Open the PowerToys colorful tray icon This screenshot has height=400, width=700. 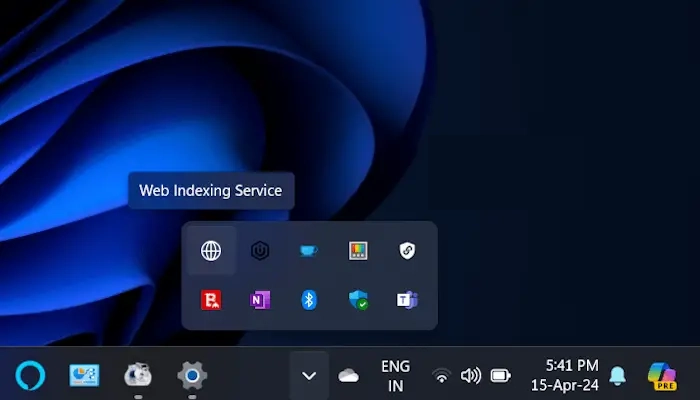[x=358, y=250]
